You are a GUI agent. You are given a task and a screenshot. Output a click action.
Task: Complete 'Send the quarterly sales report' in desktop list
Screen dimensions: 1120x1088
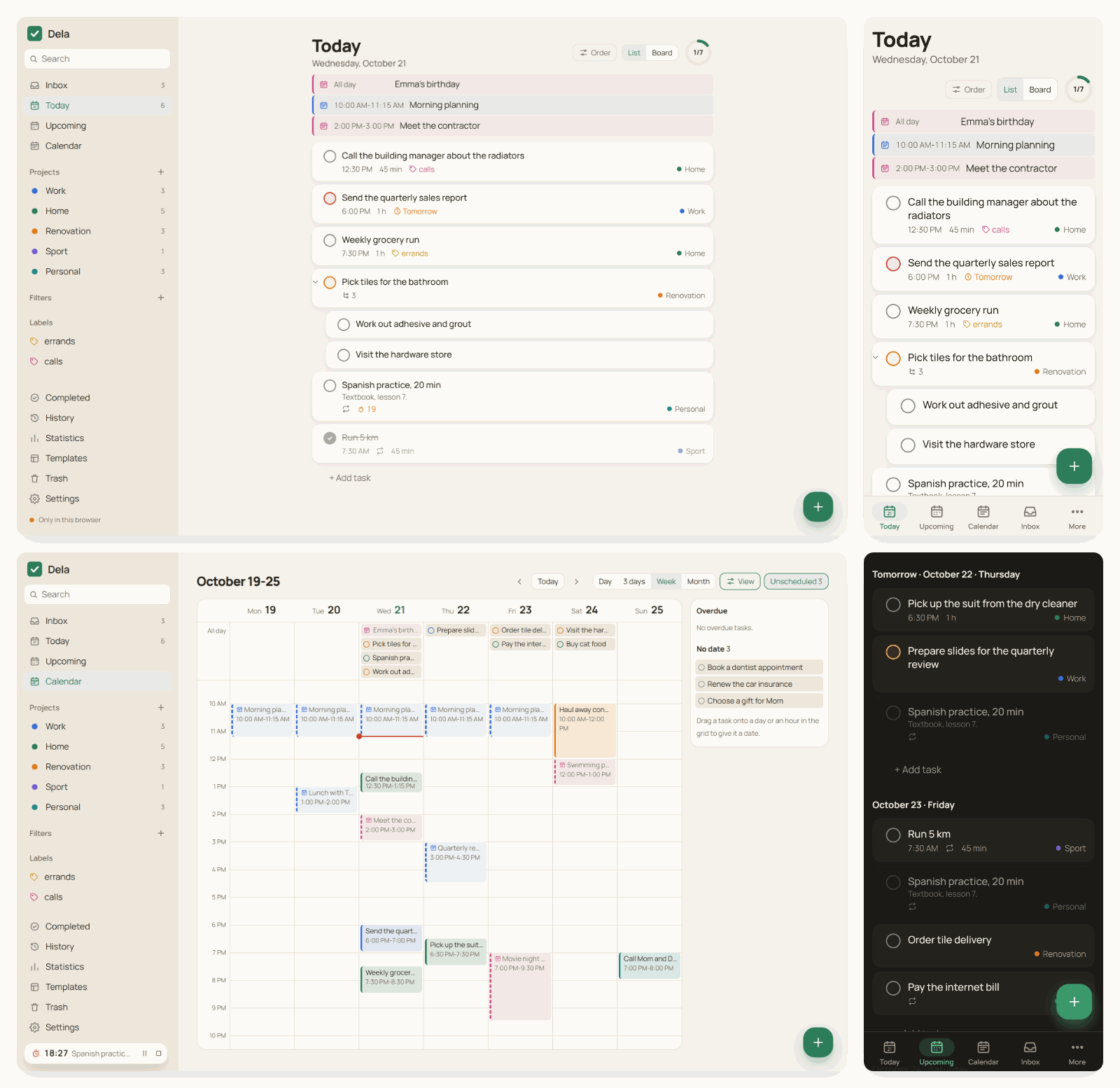(330, 198)
